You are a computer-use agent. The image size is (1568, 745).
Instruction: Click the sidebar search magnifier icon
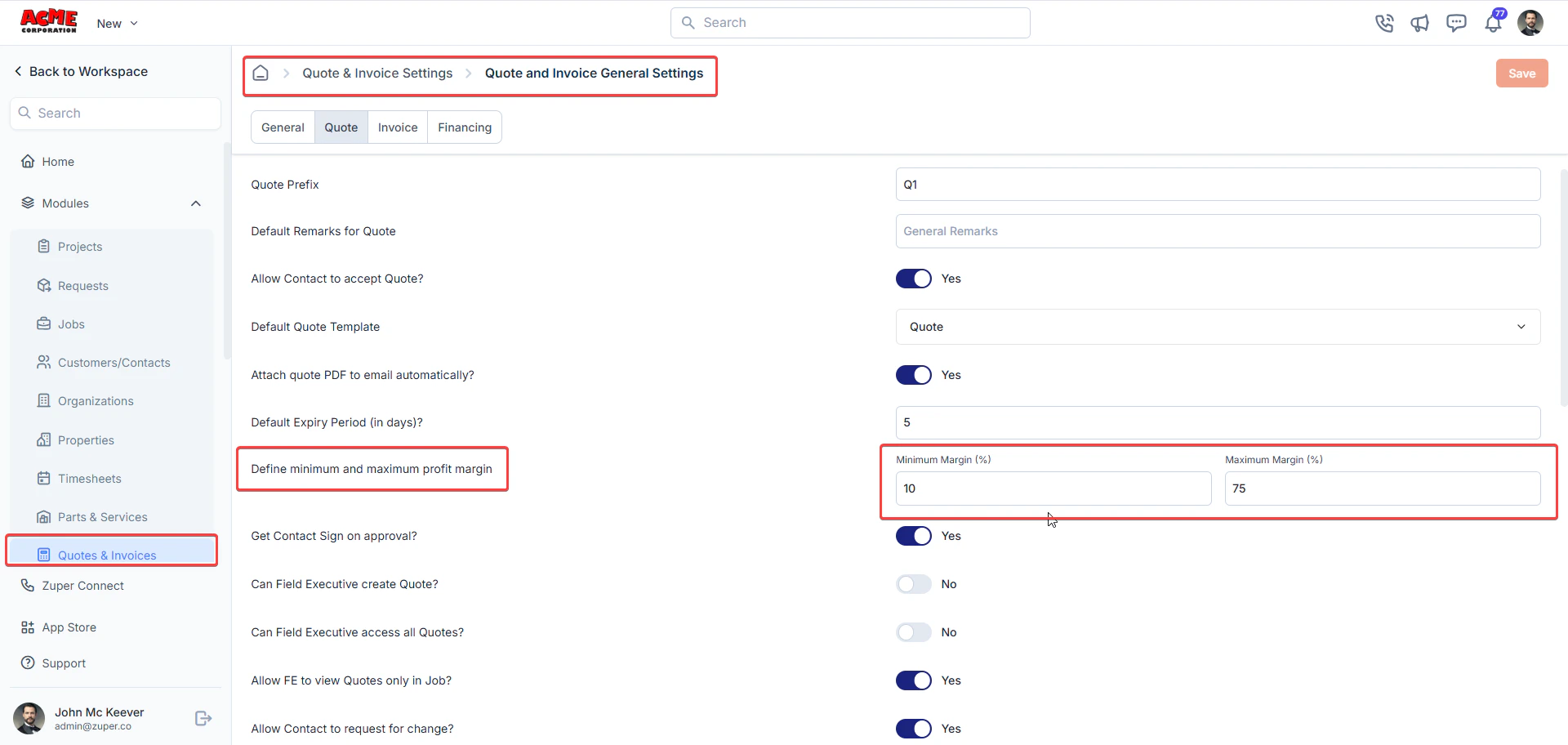coord(24,113)
